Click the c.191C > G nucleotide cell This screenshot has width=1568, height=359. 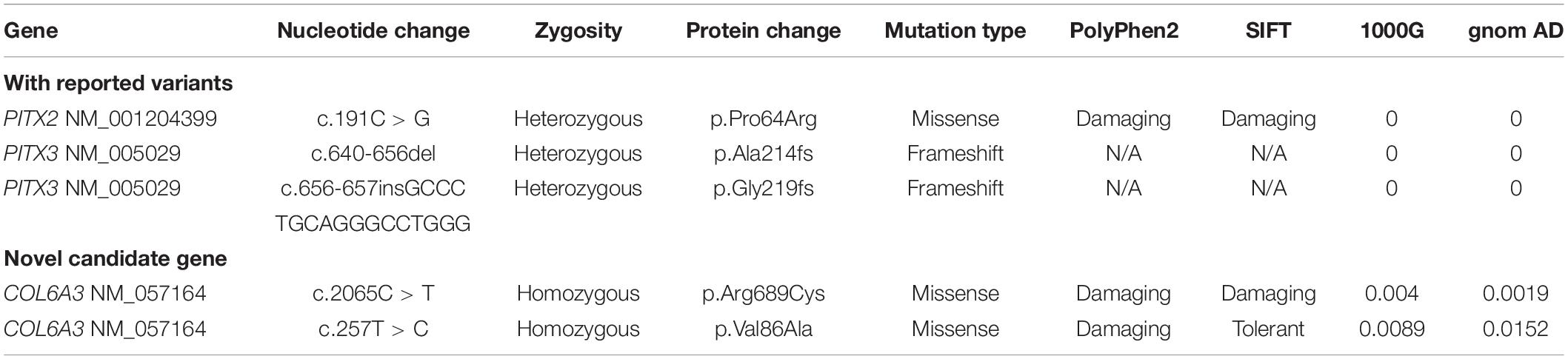373,119
